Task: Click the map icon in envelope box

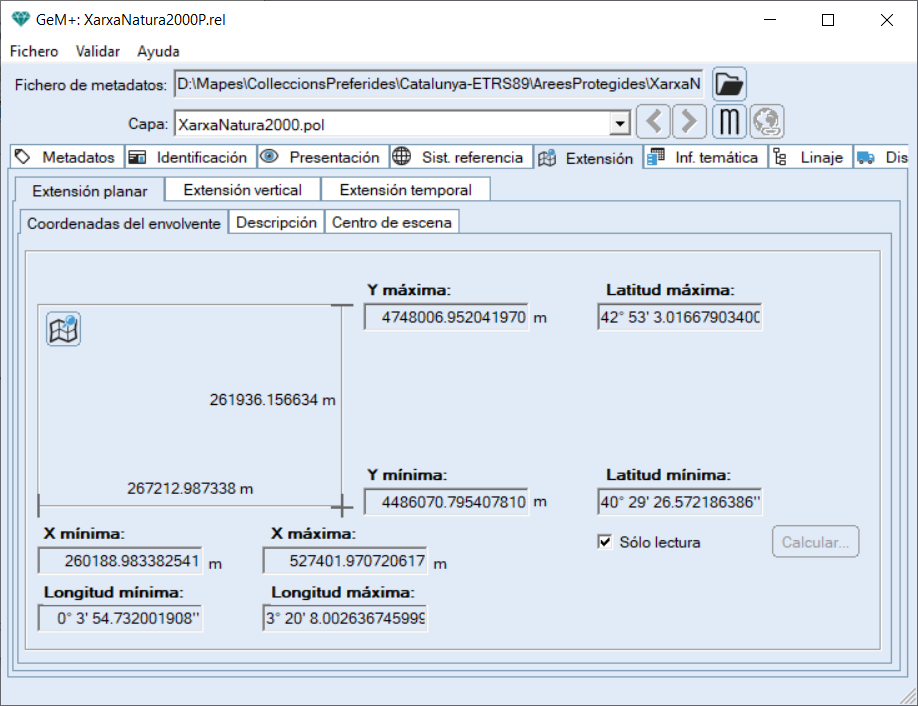Action: click(63, 329)
